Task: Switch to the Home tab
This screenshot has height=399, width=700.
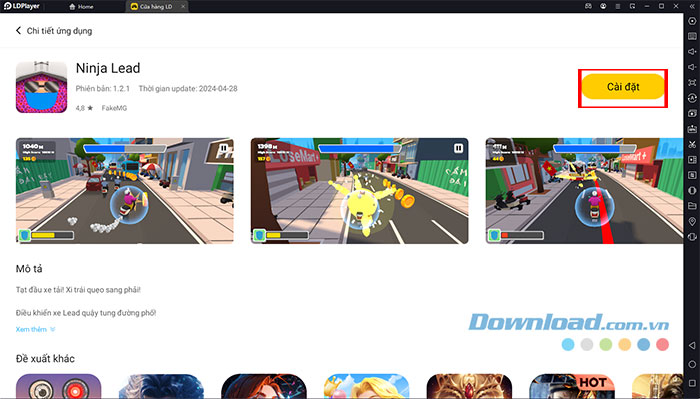Action: click(x=81, y=7)
